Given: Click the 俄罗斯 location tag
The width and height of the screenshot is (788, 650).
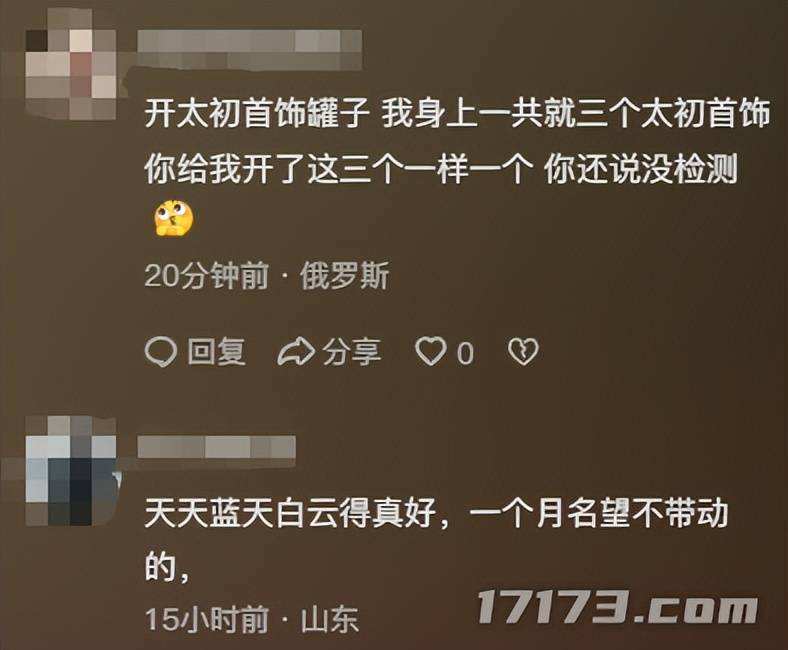Looking at the screenshot, I should tap(345, 276).
